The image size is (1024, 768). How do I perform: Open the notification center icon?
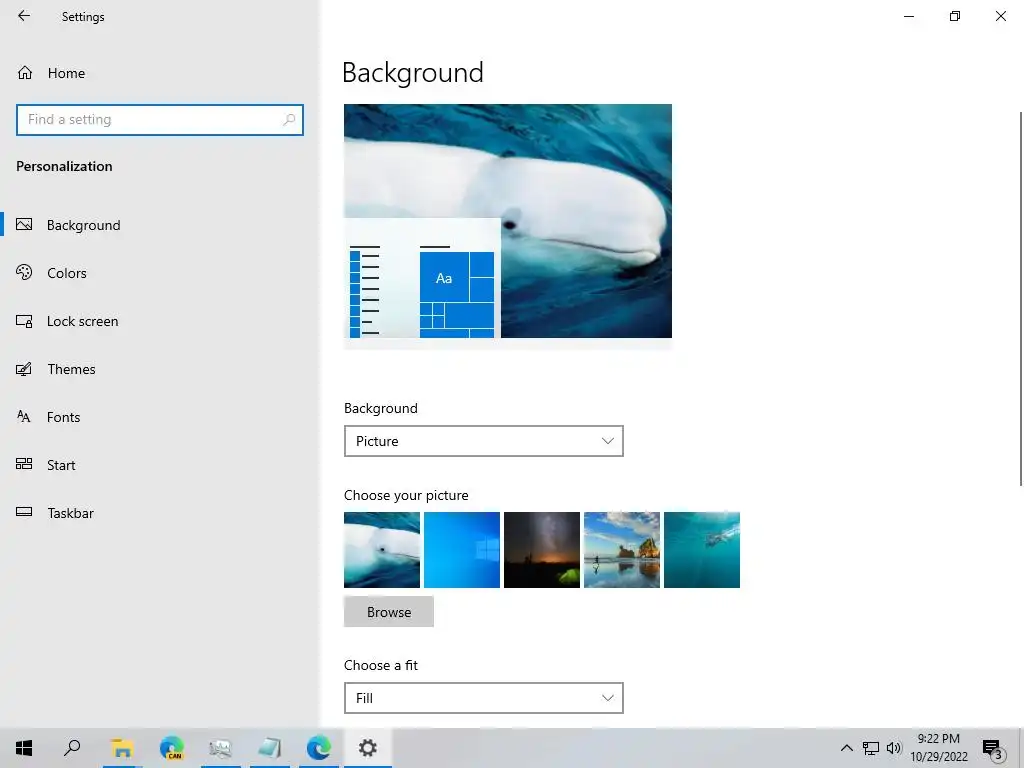993,748
